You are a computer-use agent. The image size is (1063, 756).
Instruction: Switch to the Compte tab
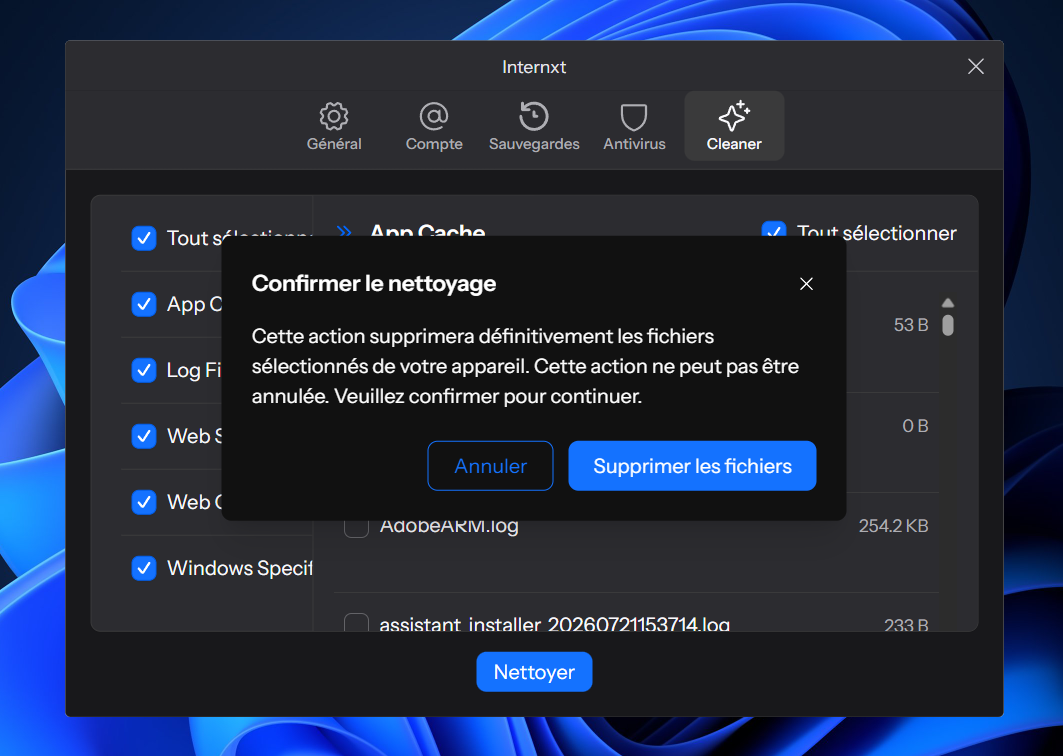click(x=434, y=126)
